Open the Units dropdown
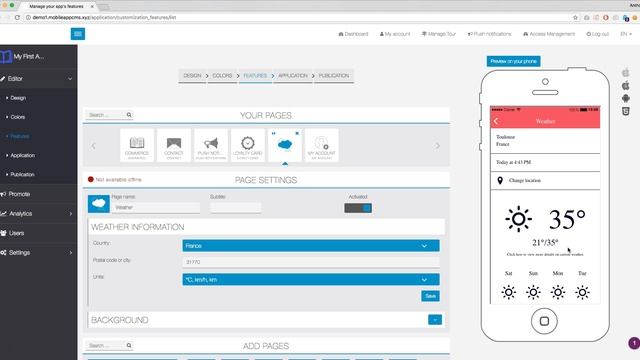 (311, 280)
